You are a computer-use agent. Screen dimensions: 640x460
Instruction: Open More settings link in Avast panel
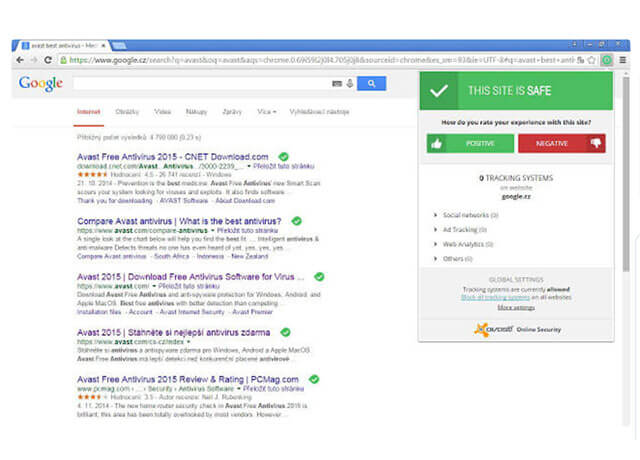[511, 308]
